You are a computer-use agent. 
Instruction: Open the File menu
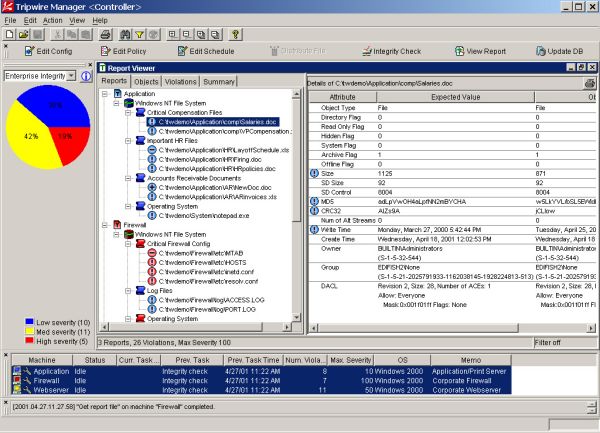coord(10,20)
